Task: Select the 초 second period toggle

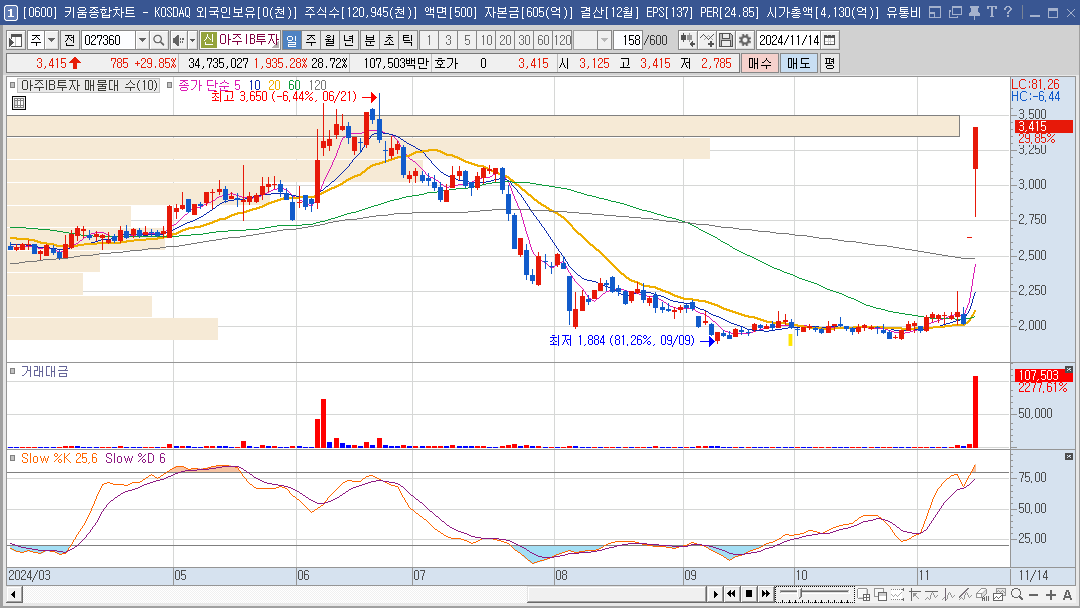Action: [388, 41]
